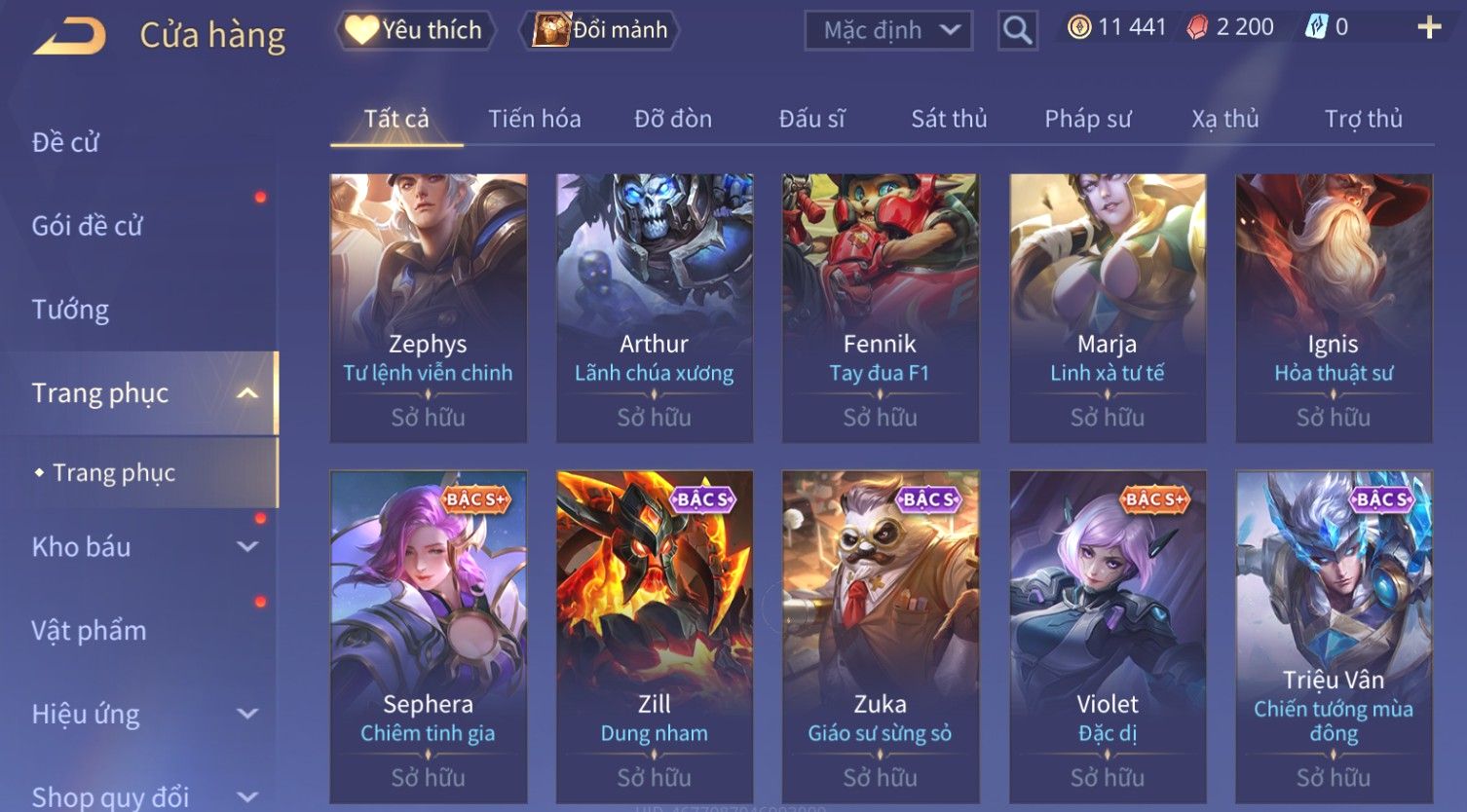Select the Trang phục sub-item
Image resolution: width=1467 pixels, height=812 pixels.
point(114,472)
